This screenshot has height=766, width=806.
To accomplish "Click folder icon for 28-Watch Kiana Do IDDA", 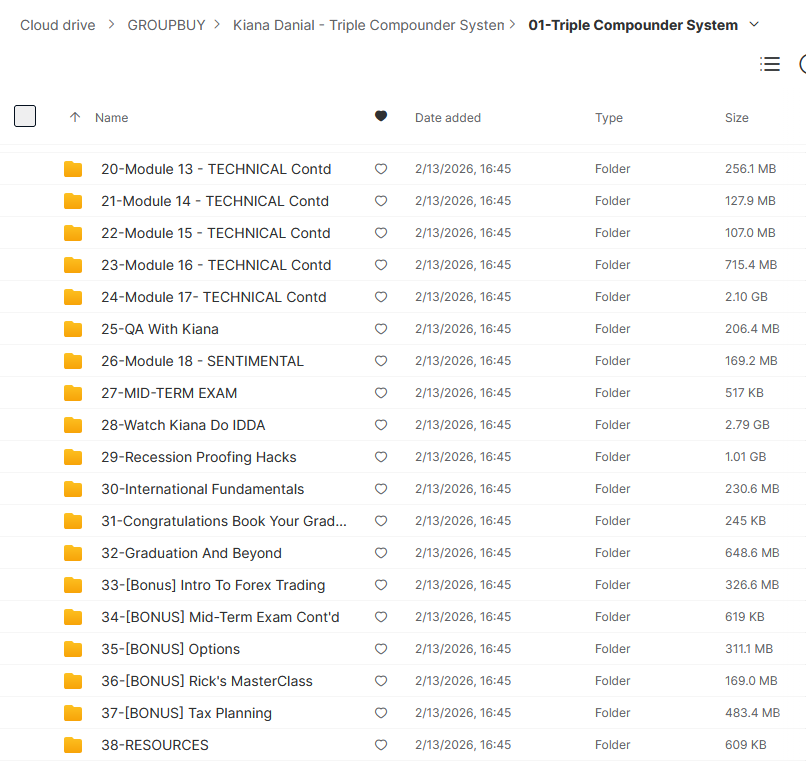I will click(73, 425).
